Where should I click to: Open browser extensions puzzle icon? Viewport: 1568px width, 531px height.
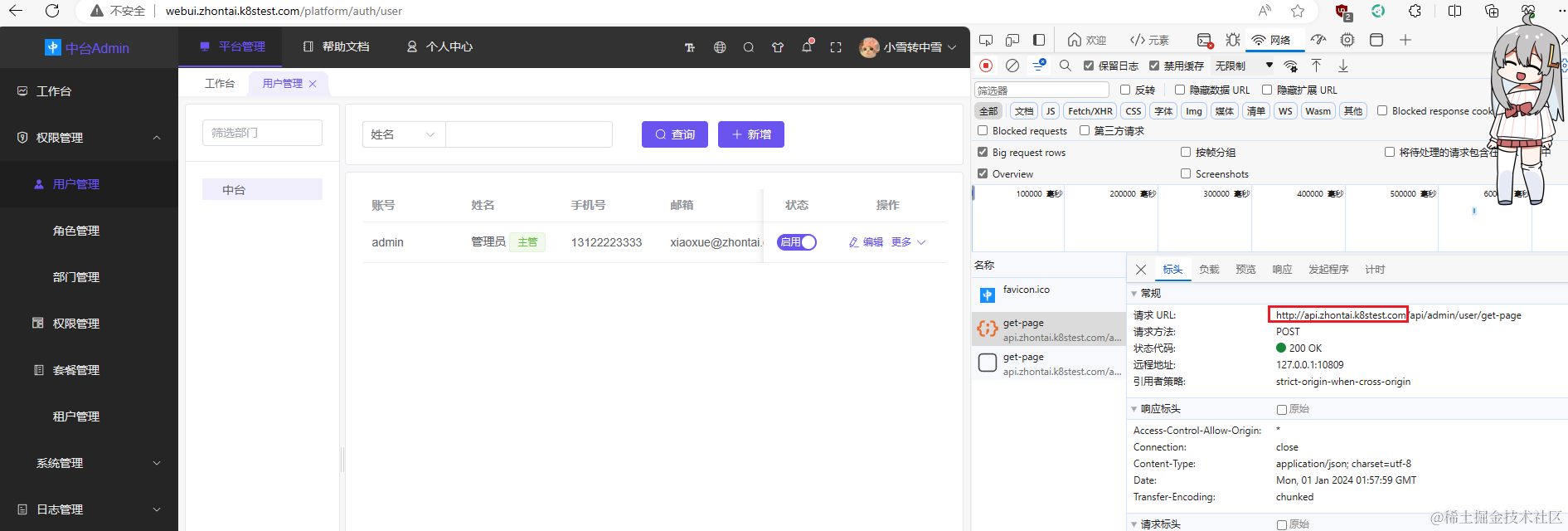pos(1415,11)
